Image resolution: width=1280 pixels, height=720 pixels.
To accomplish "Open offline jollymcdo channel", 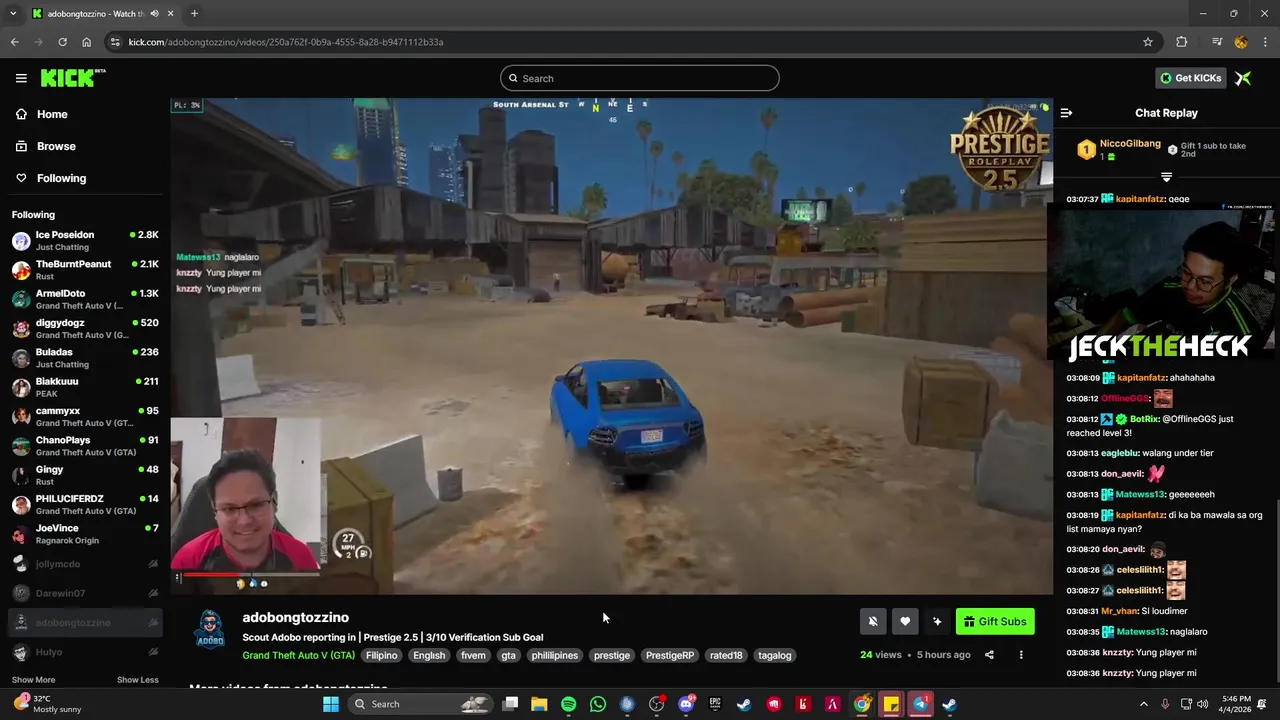I will (x=85, y=564).
